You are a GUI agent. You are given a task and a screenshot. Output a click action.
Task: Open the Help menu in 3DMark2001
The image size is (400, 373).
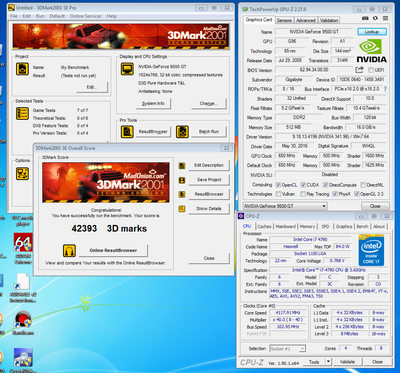(111, 16)
